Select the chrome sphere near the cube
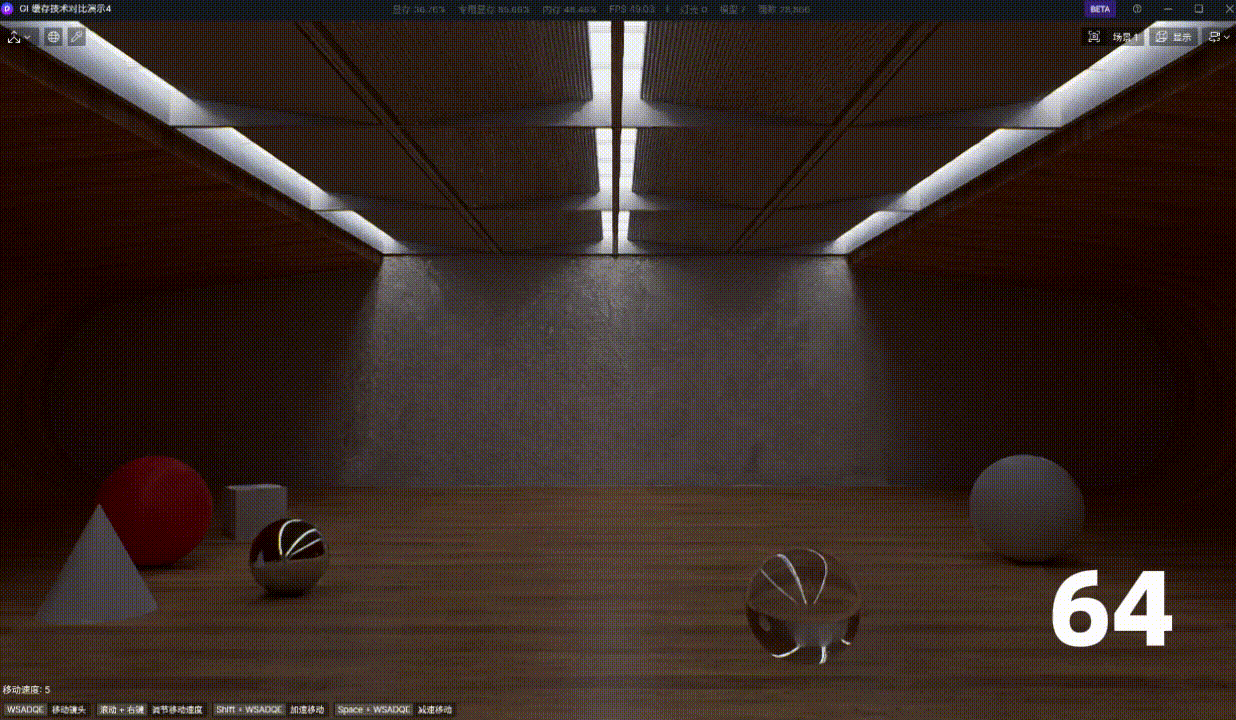Viewport: 1236px width, 720px height. click(288, 557)
